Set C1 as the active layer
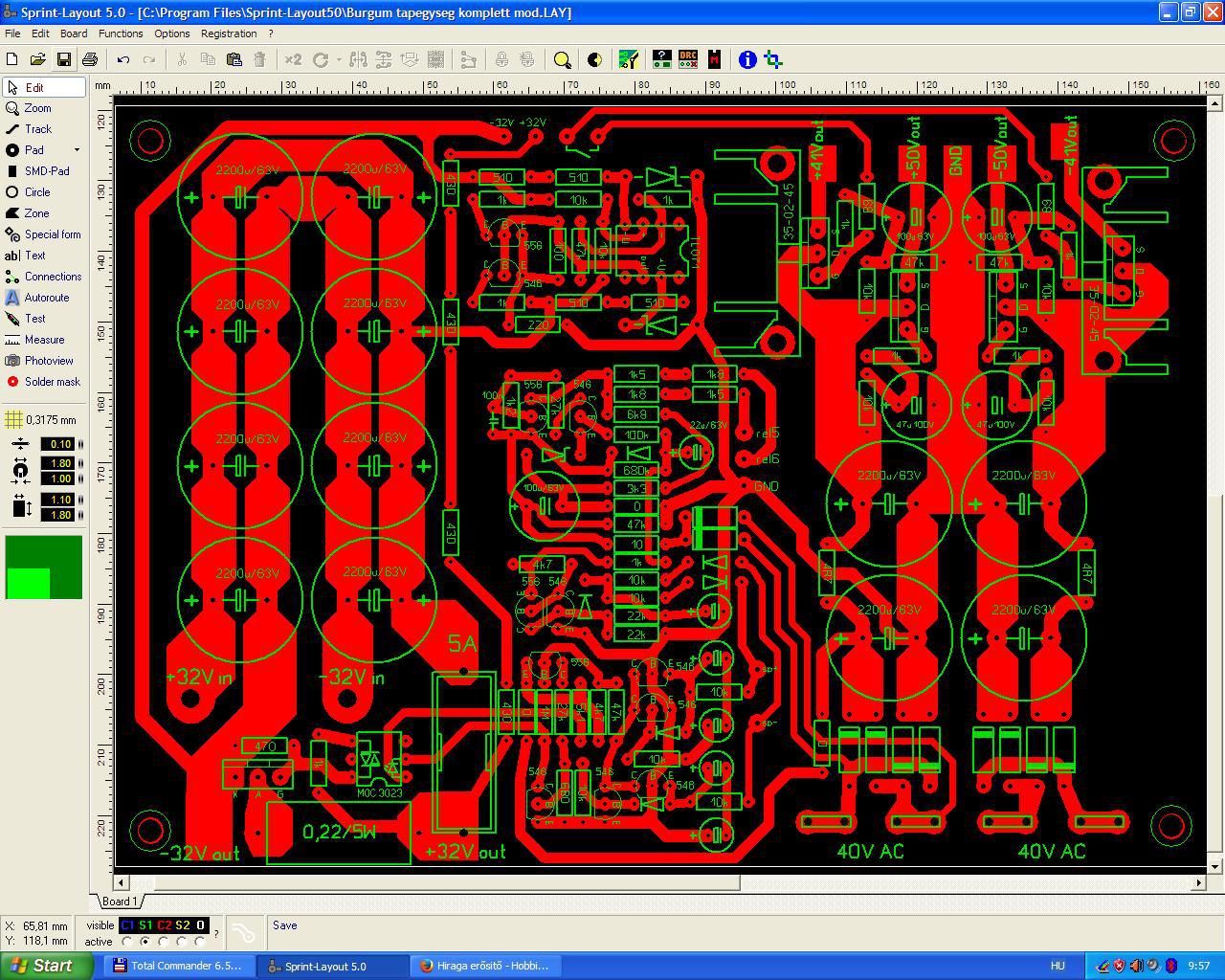 tap(127, 942)
